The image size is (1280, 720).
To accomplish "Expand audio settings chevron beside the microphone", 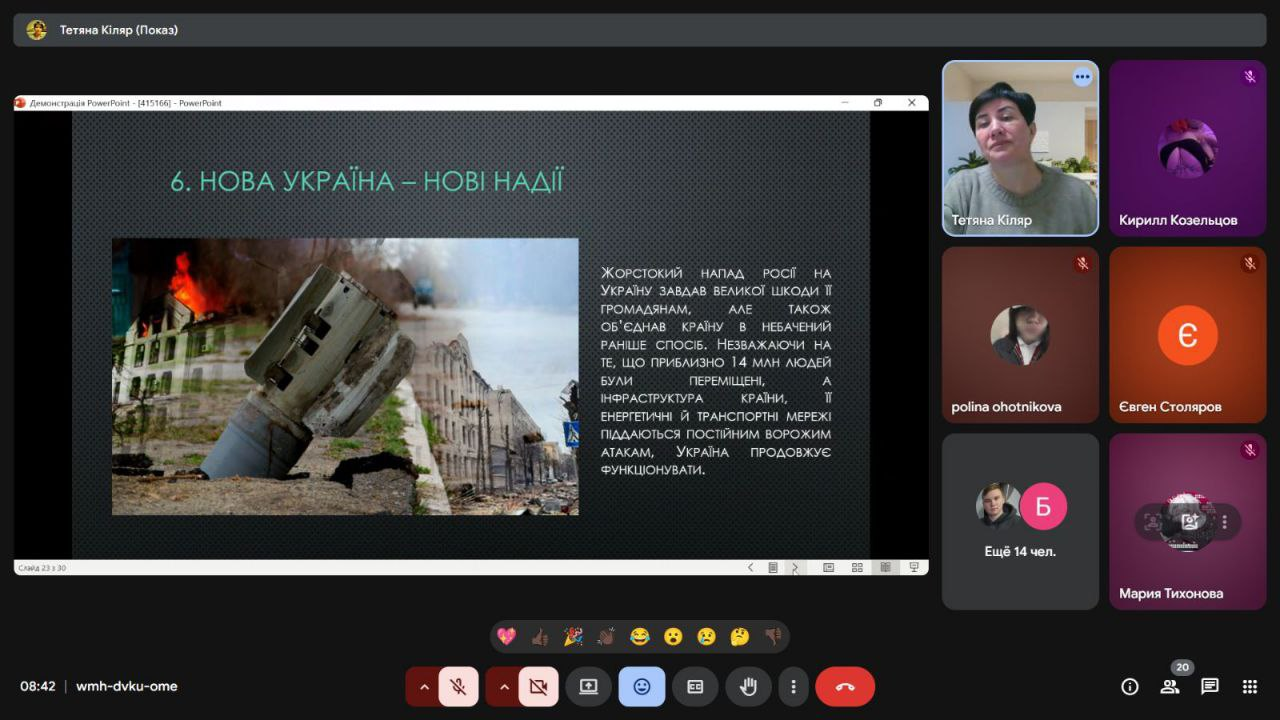I will point(424,687).
